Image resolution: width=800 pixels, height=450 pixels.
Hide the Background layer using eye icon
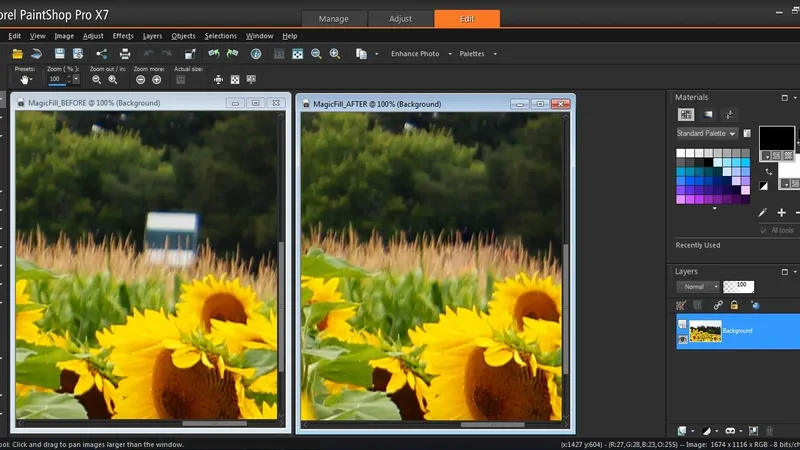(x=682, y=339)
